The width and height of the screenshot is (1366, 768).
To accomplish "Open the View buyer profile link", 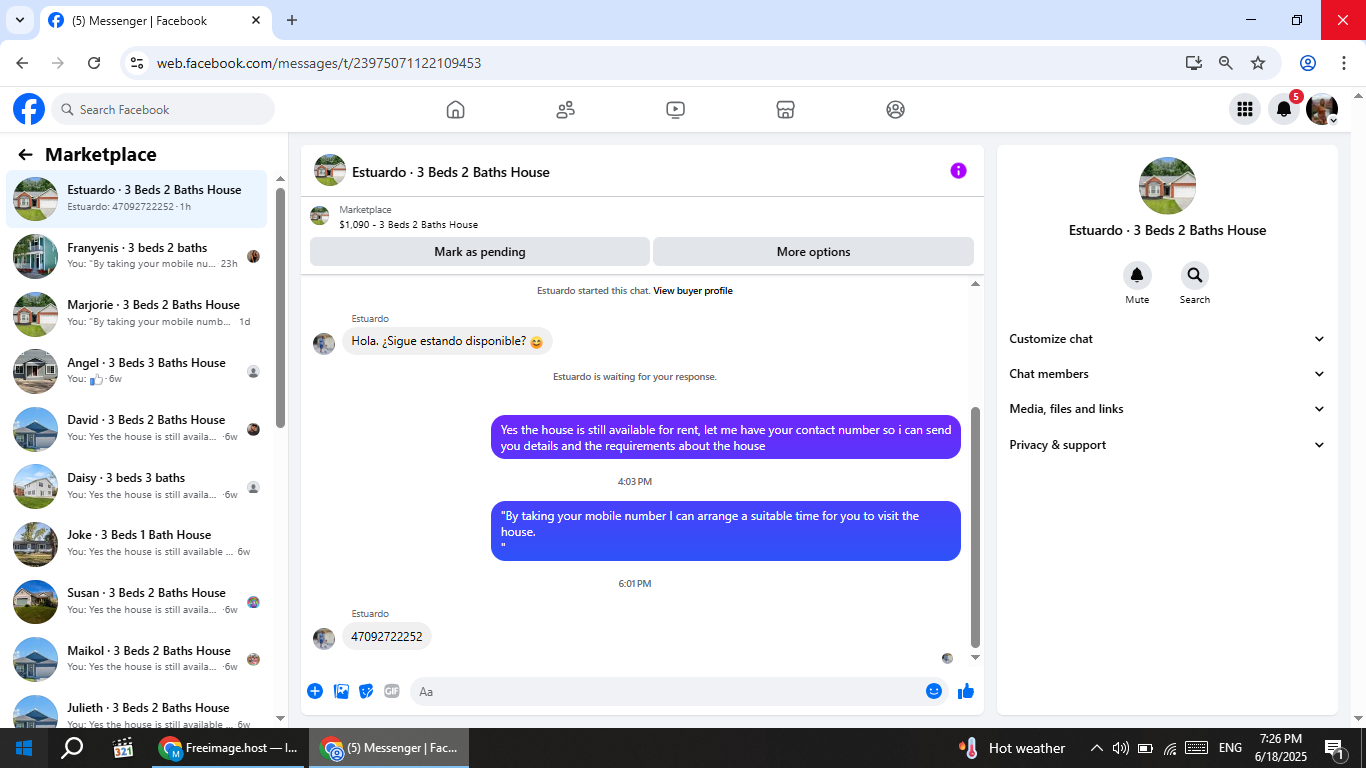I will point(693,291).
